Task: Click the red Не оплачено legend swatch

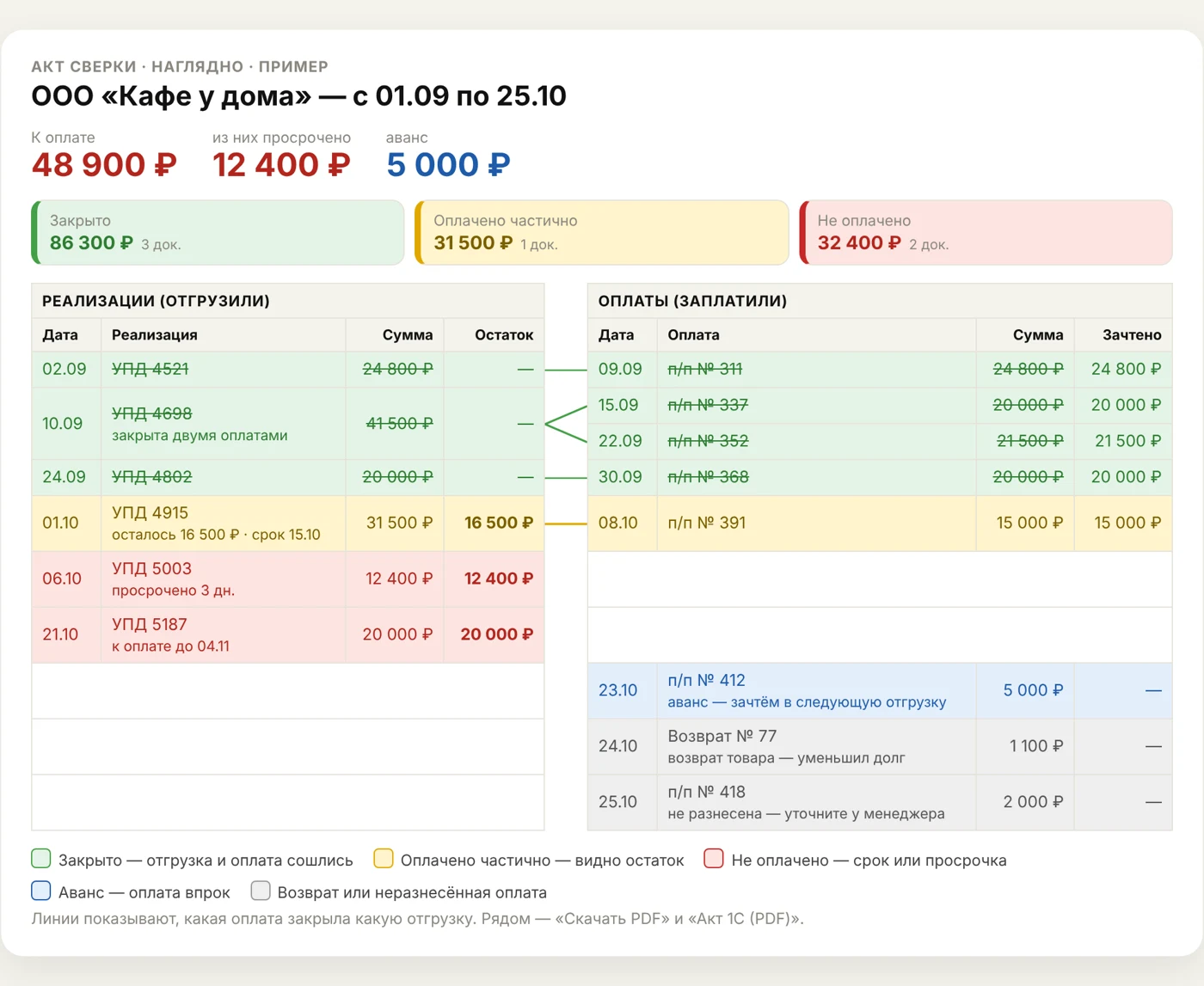Action: pos(714,859)
